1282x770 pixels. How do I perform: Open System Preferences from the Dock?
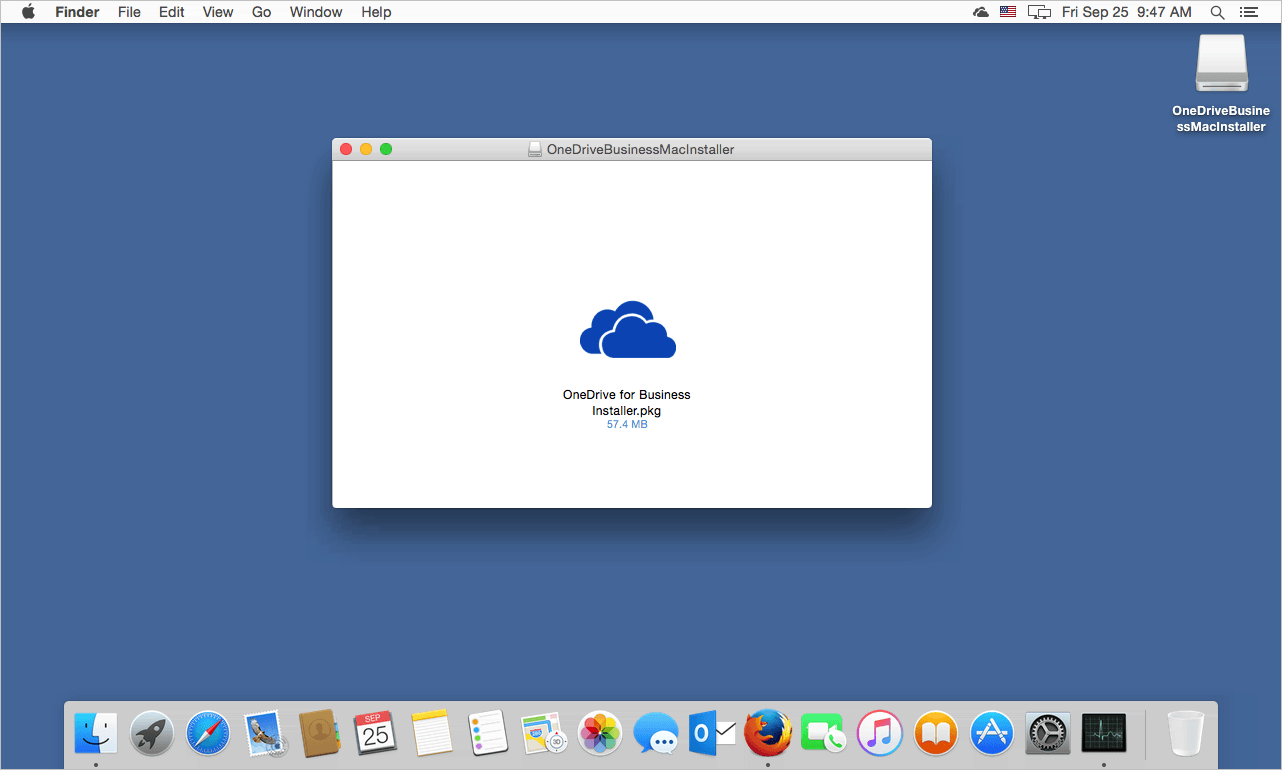tap(1048, 734)
